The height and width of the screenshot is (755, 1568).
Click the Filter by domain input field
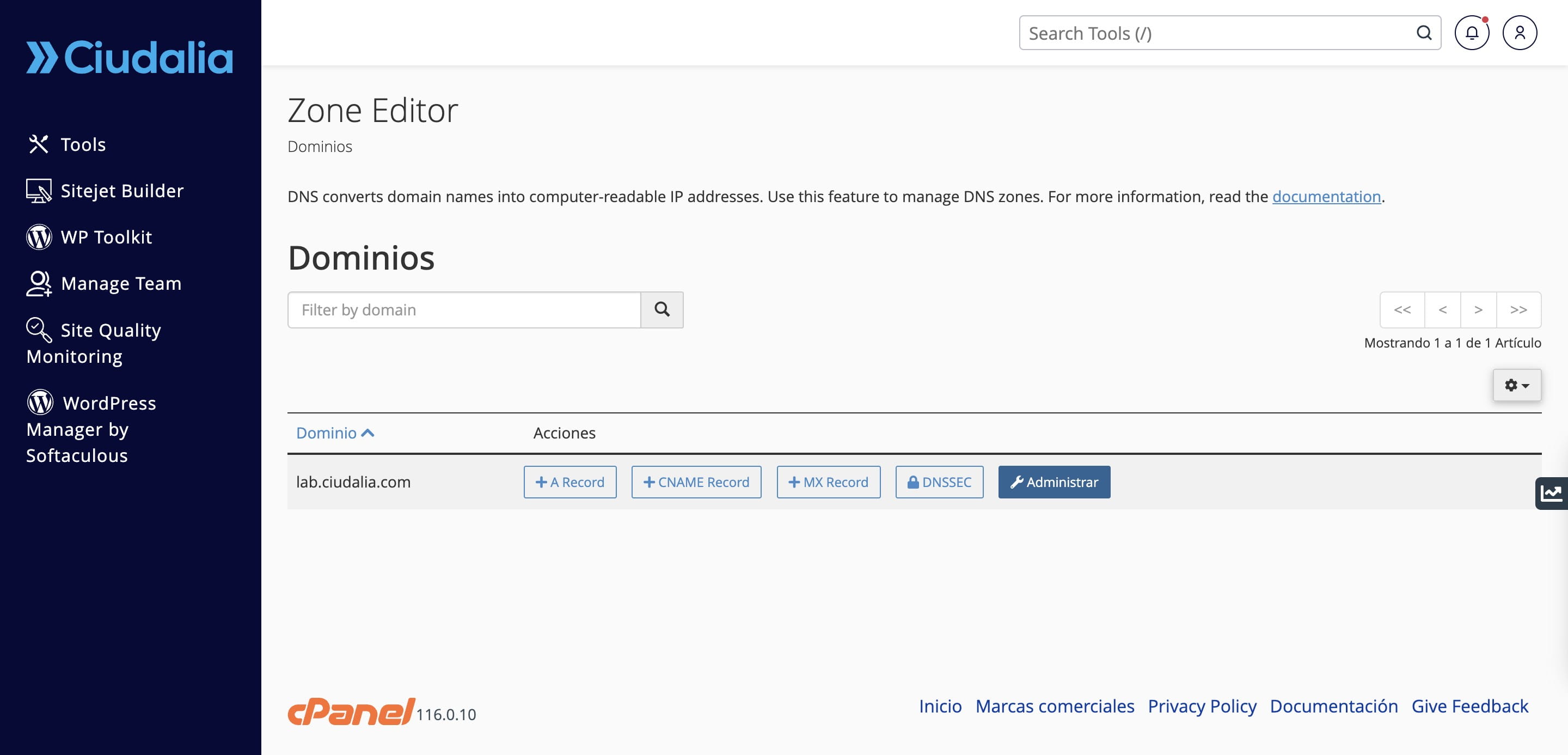pyautogui.click(x=464, y=309)
